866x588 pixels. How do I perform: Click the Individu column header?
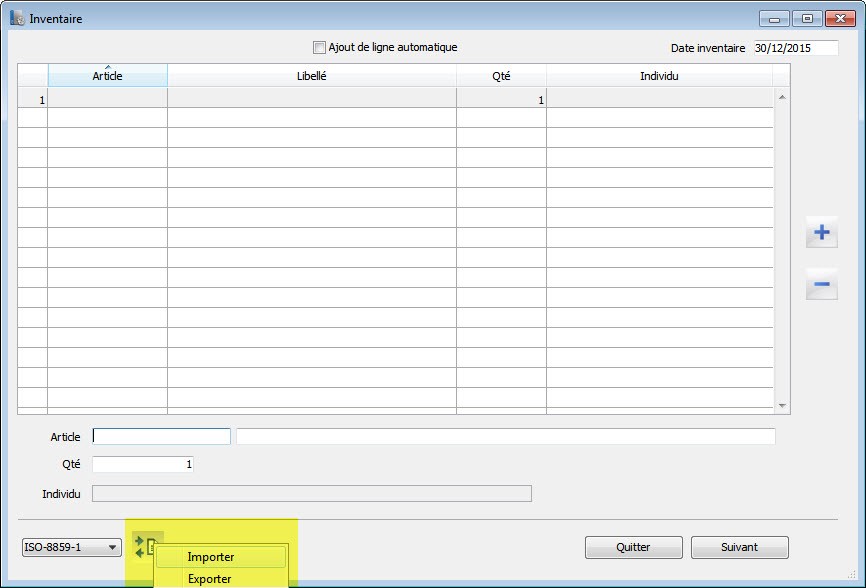coord(659,76)
